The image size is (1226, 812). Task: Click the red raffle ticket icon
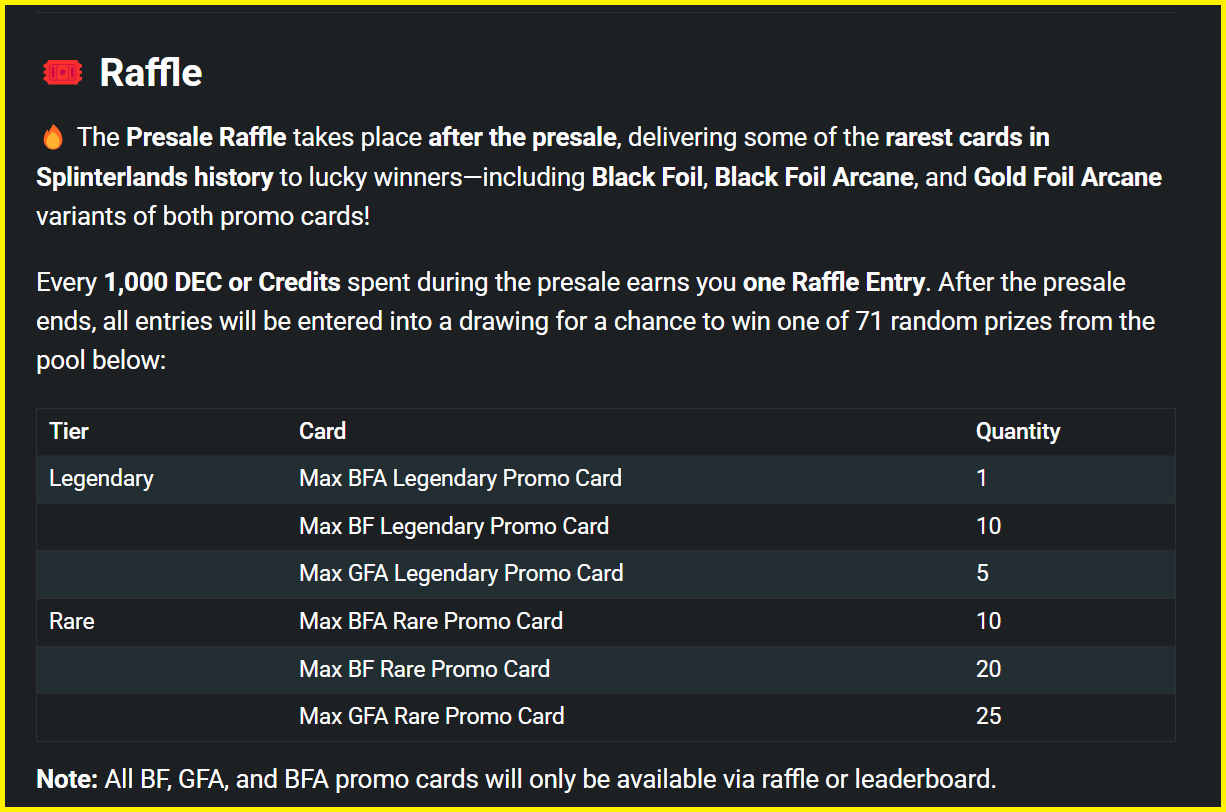(x=62, y=72)
